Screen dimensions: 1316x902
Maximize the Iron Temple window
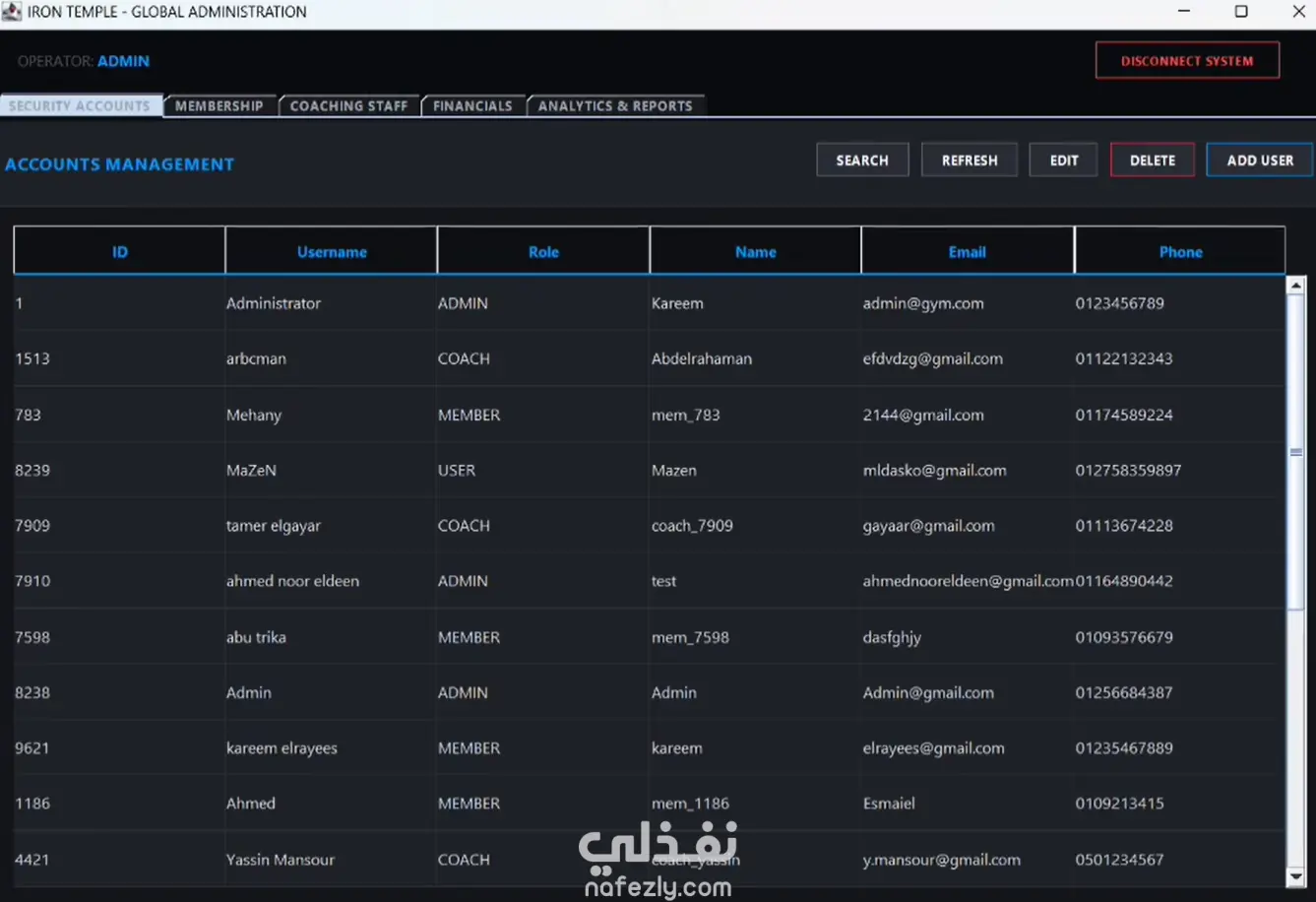pos(1241,12)
